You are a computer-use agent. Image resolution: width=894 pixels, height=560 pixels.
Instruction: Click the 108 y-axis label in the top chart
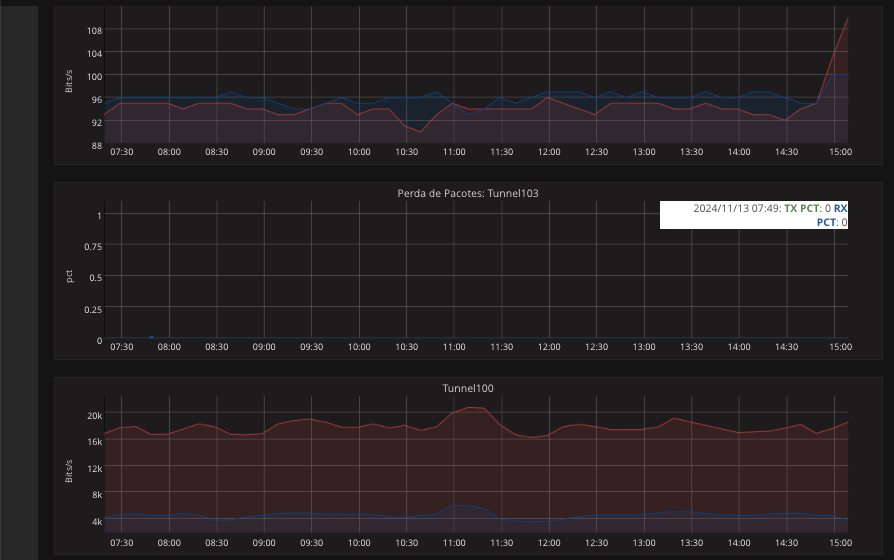[94, 30]
